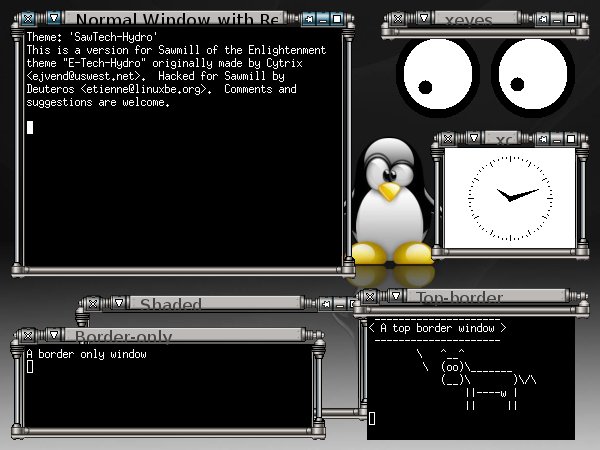Click the 'Top-border' title bar
Image resolution: width=600 pixels, height=450 pixels.
pyautogui.click(x=486, y=296)
